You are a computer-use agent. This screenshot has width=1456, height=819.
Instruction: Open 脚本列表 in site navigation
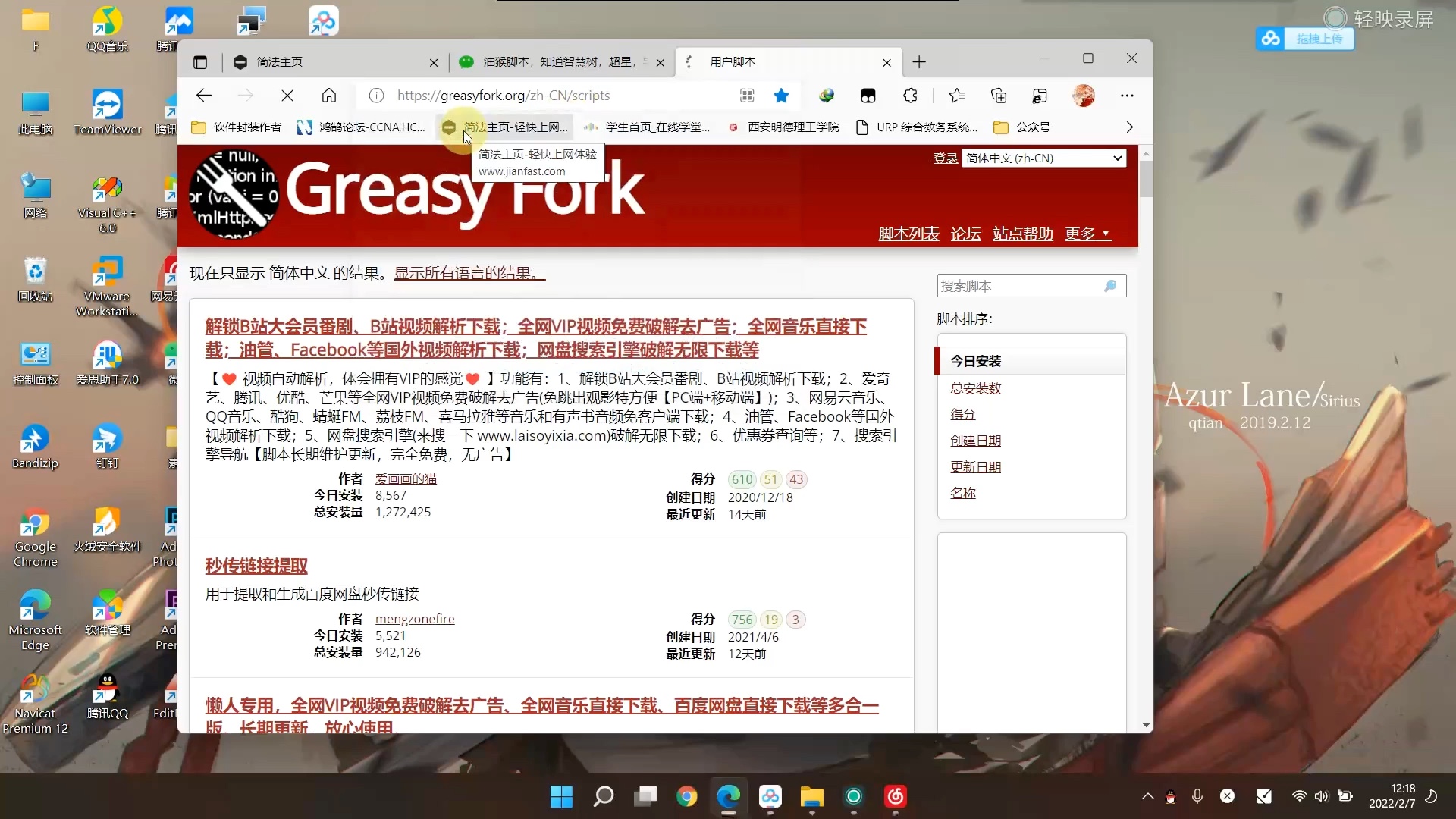coord(908,234)
